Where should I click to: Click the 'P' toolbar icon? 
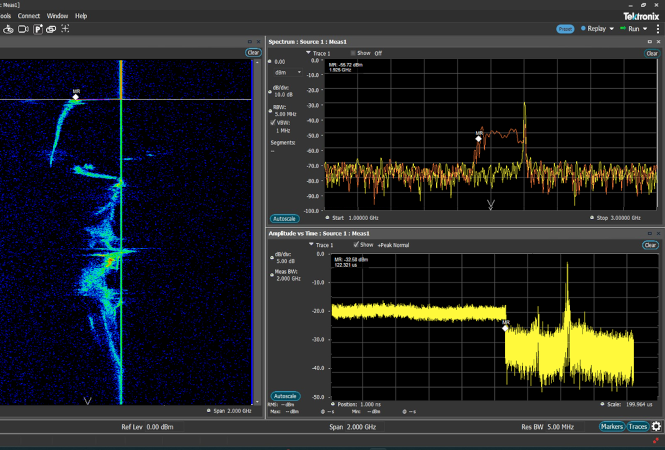pos(38,29)
